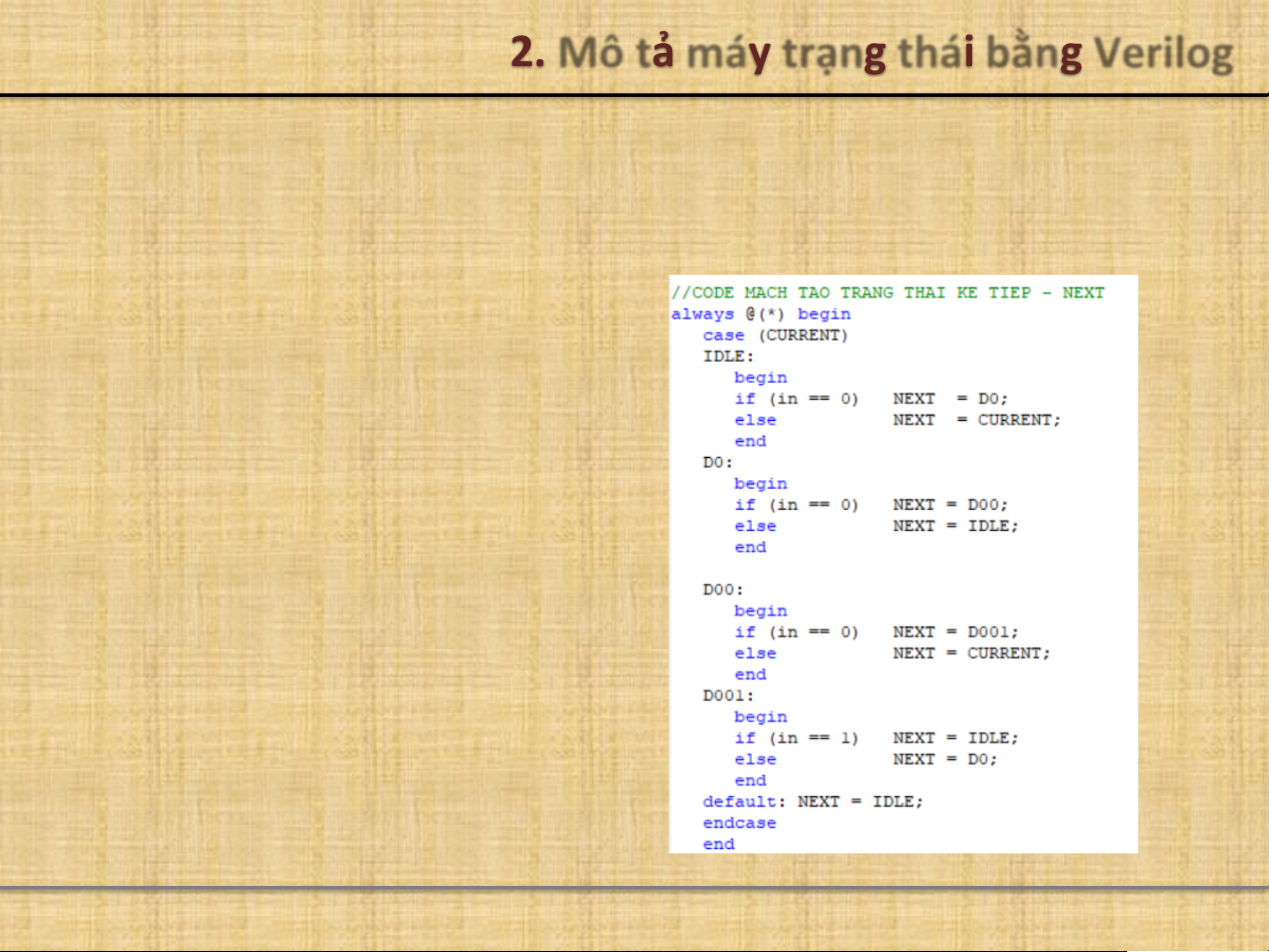1269x952 pixels.
Task: Select the "D001:" state label
Action: [x=728, y=696]
